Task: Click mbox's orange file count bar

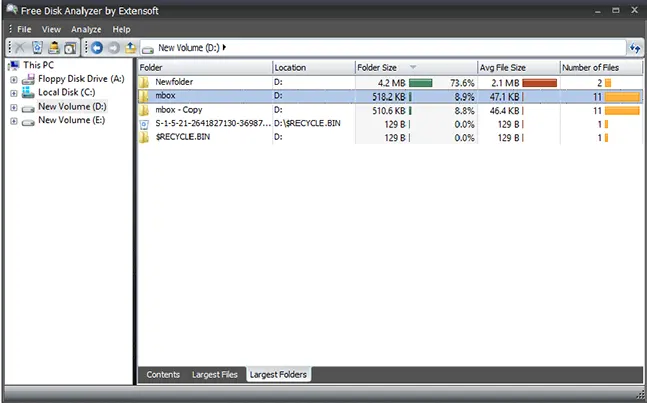Action: pos(622,97)
